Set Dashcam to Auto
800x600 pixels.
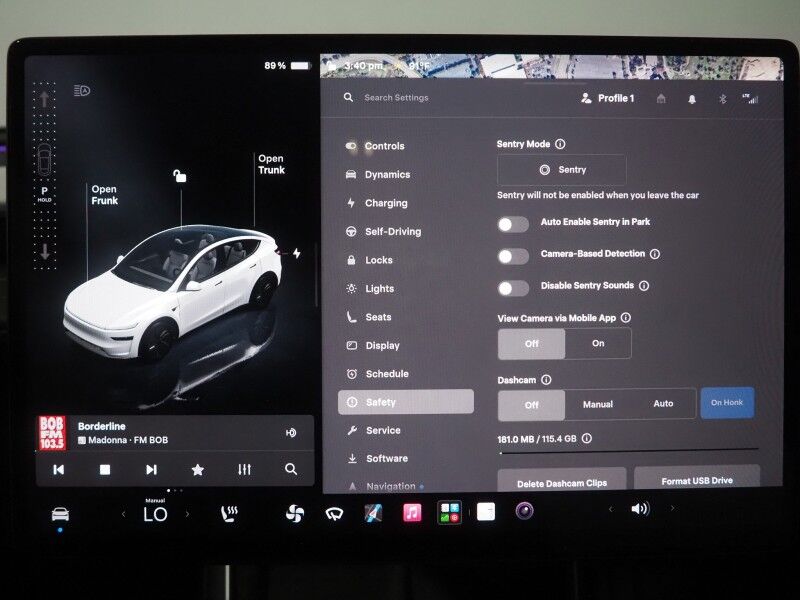(663, 404)
